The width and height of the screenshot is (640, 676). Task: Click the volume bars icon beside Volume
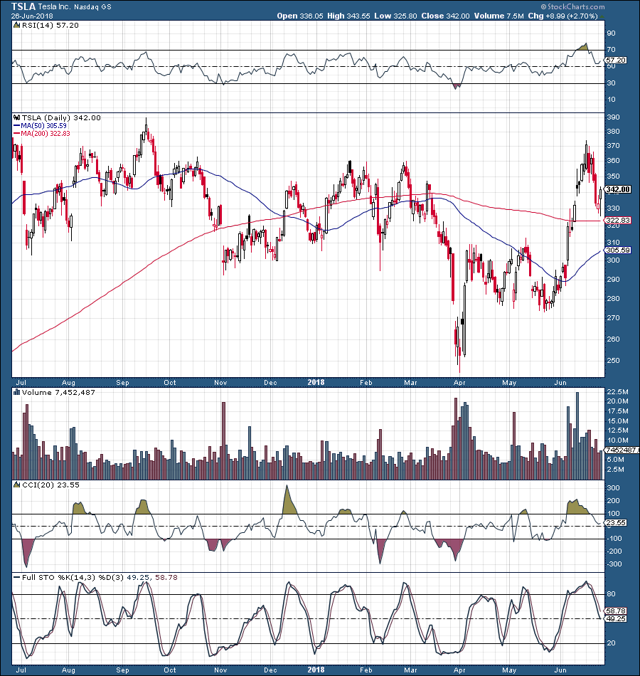[x=17, y=392]
